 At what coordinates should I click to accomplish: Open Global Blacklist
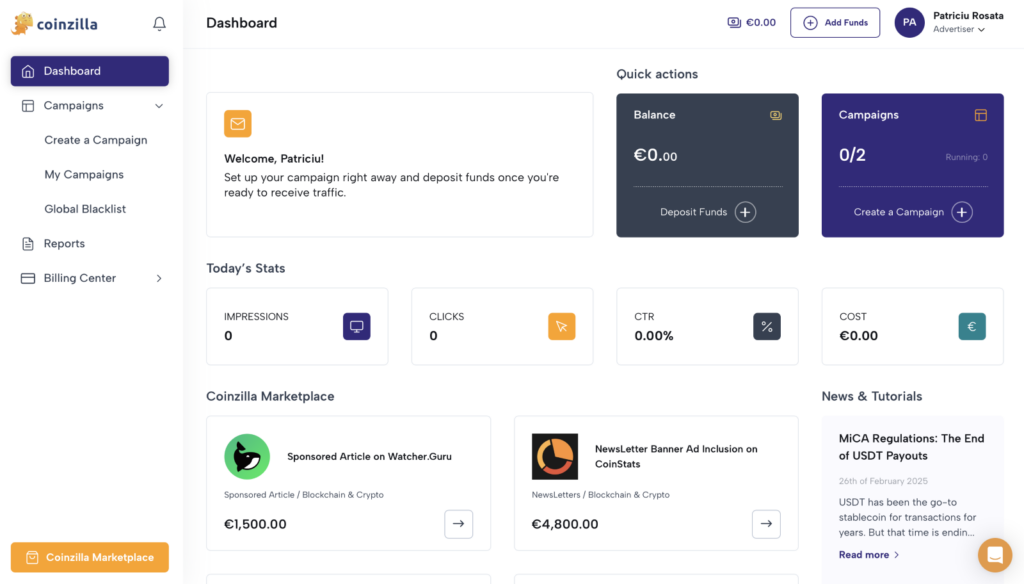[x=85, y=209]
